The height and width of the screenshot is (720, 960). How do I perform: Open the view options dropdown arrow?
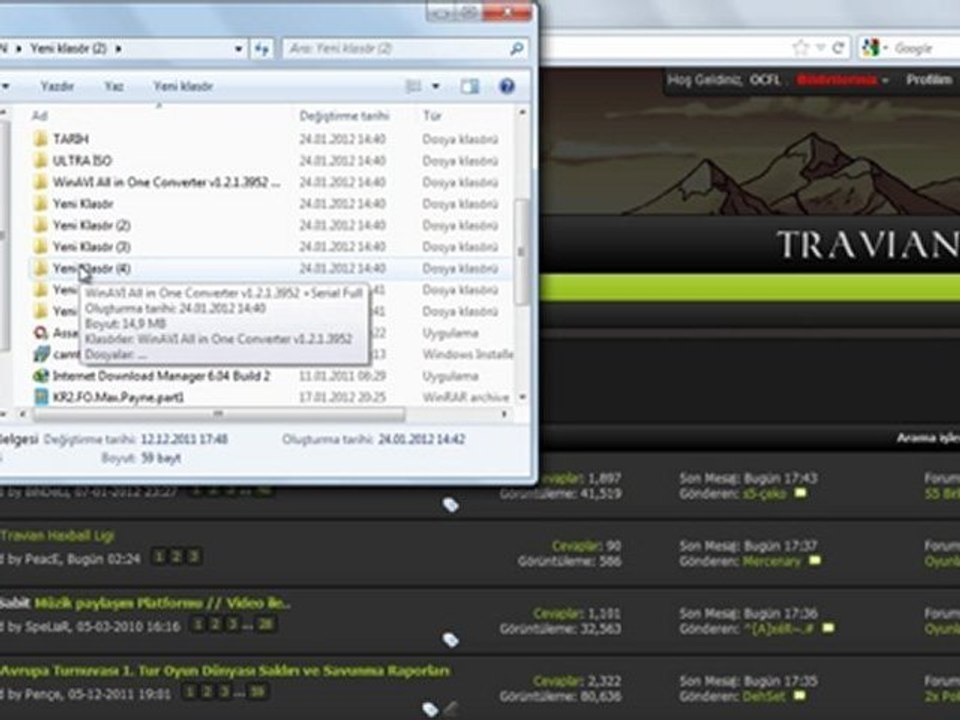tap(436, 86)
